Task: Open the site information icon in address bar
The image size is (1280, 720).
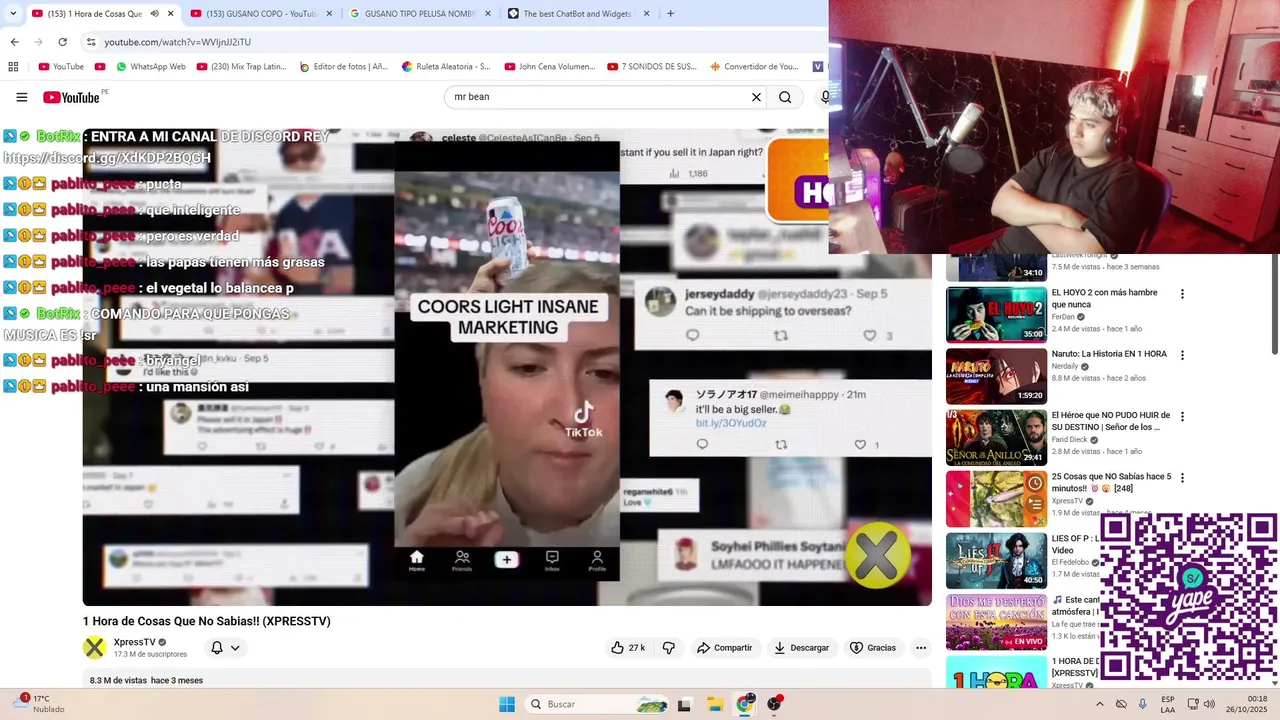Action: tap(91, 42)
